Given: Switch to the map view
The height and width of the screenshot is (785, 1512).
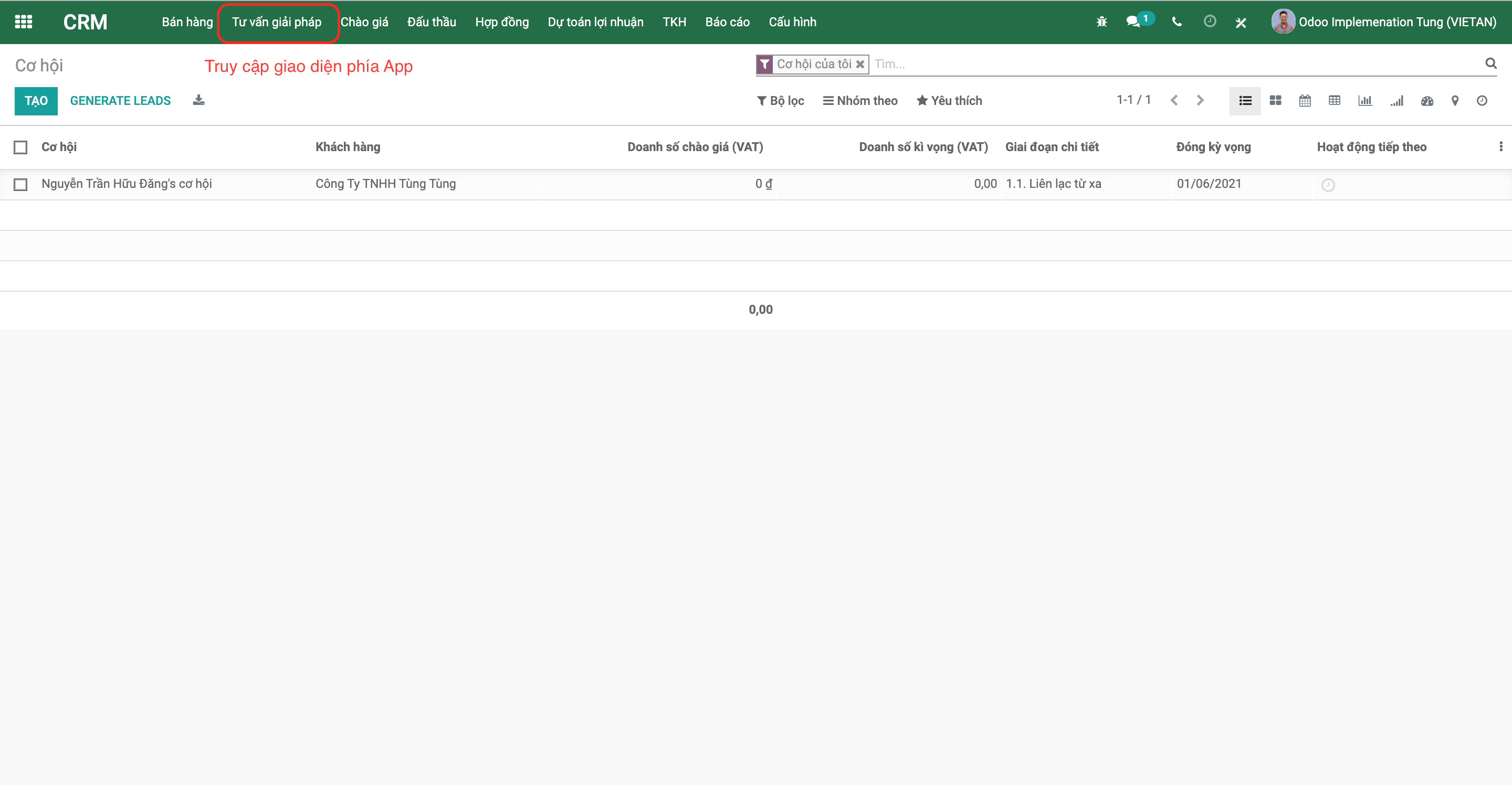Looking at the screenshot, I should click(1455, 100).
